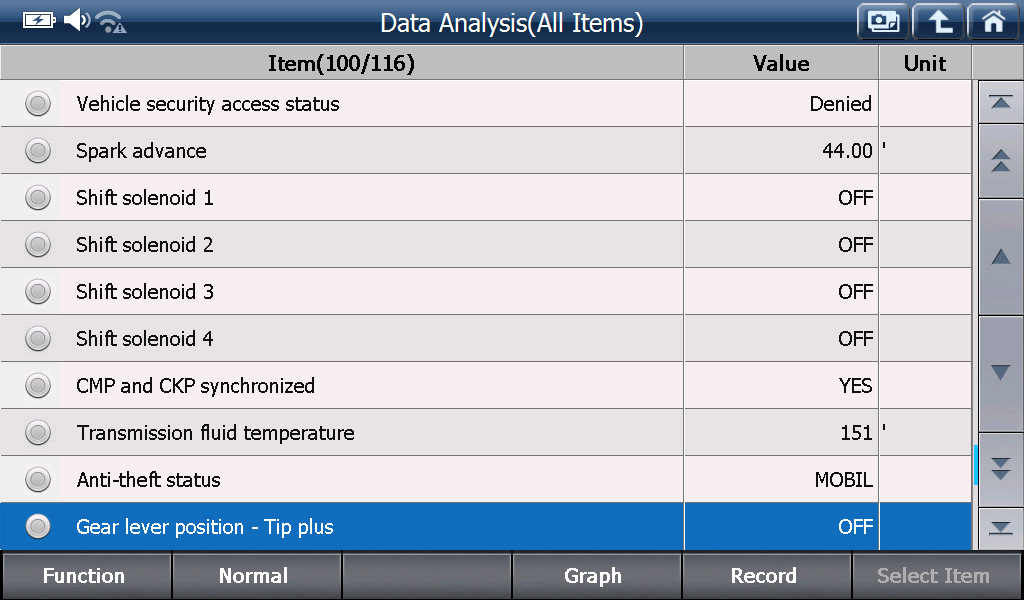Click the CMP and CKP synchronized row

486,386
